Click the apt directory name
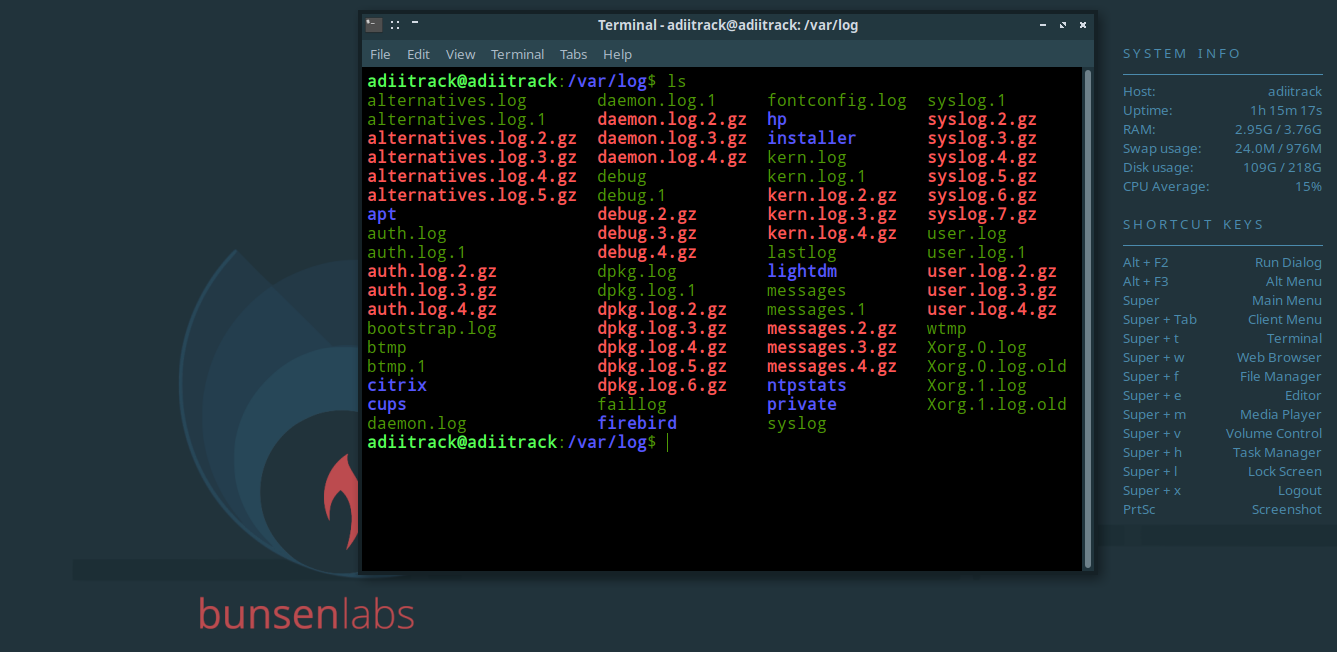This screenshot has height=652, width=1337. point(382,214)
